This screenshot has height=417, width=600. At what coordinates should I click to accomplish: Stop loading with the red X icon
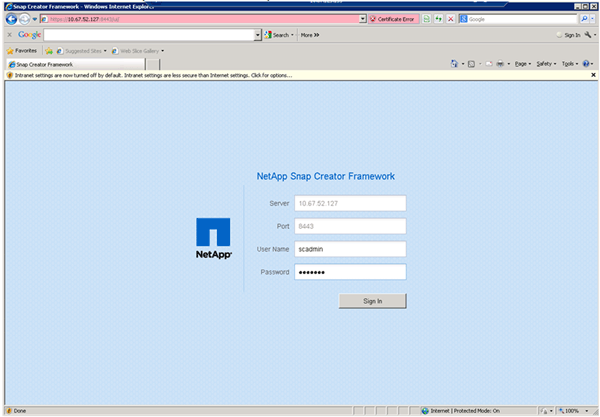(451, 19)
